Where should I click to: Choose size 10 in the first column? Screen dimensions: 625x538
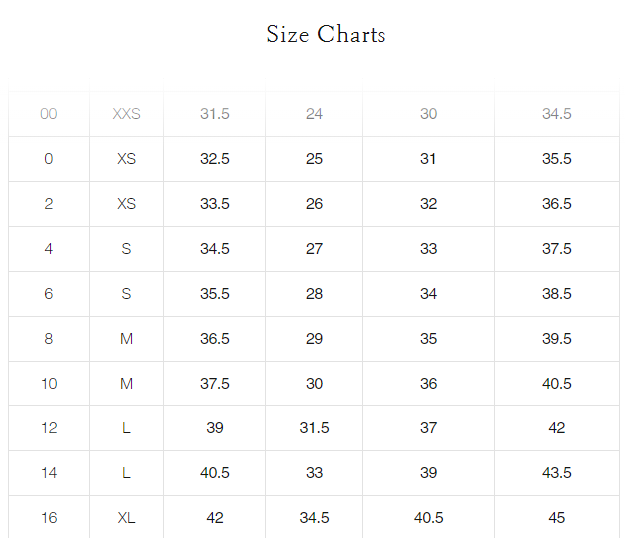49,384
